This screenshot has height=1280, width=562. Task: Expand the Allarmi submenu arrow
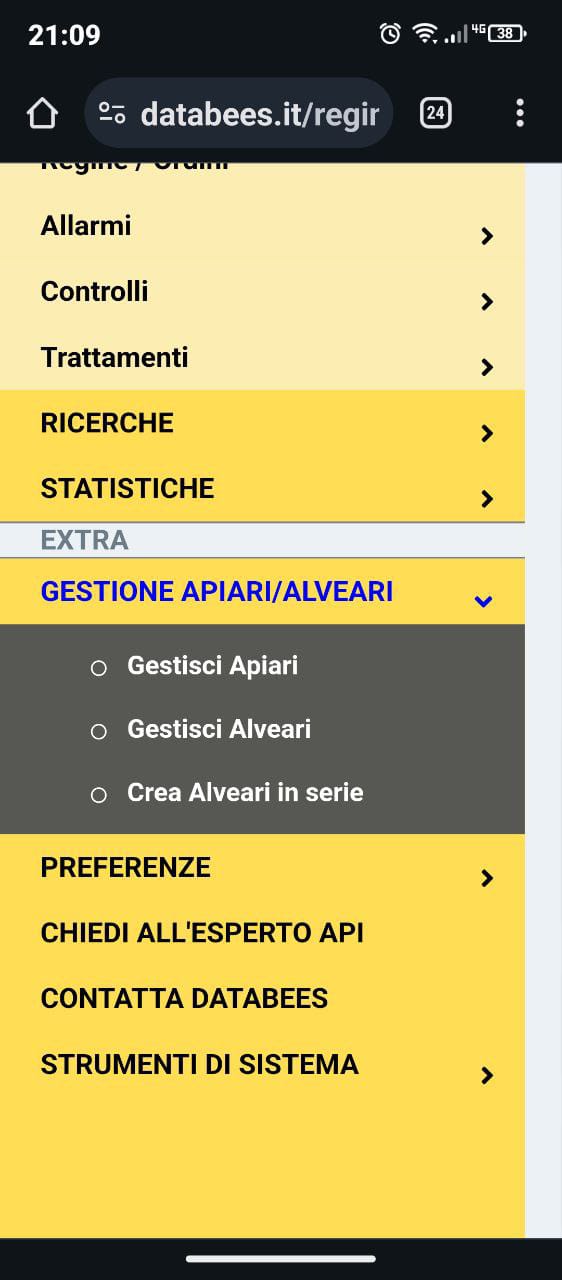(x=487, y=236)
